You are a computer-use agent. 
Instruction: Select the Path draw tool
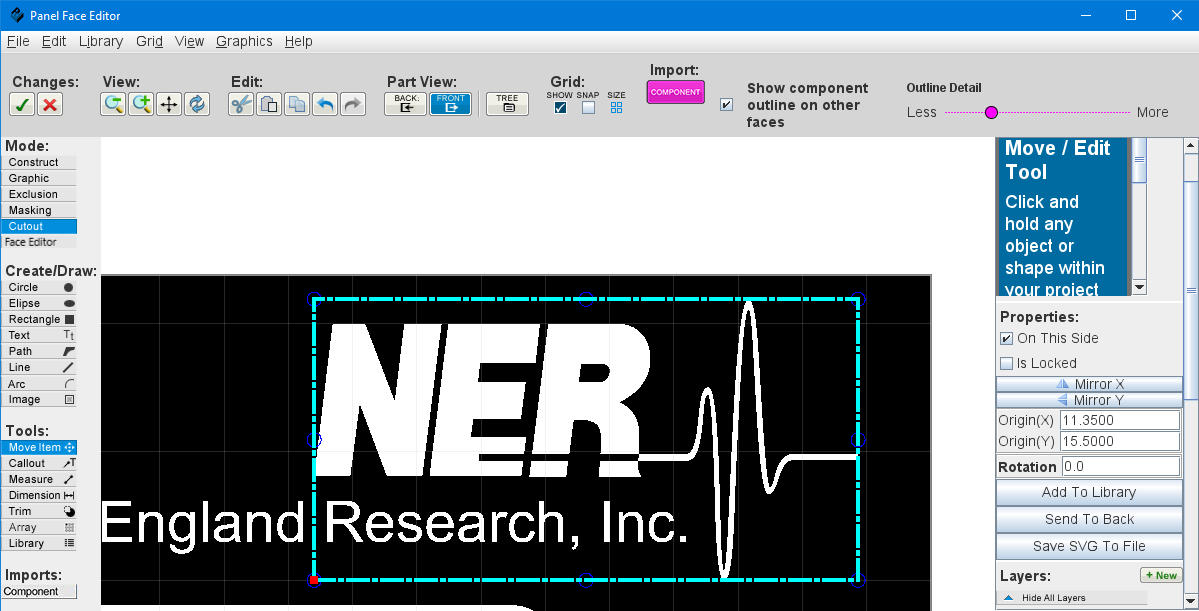tap(39, 352)
